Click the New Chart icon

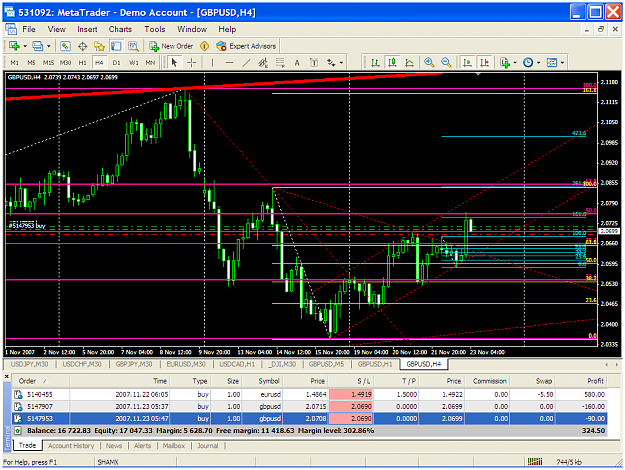pyautogui.click(x=14, y=46)
